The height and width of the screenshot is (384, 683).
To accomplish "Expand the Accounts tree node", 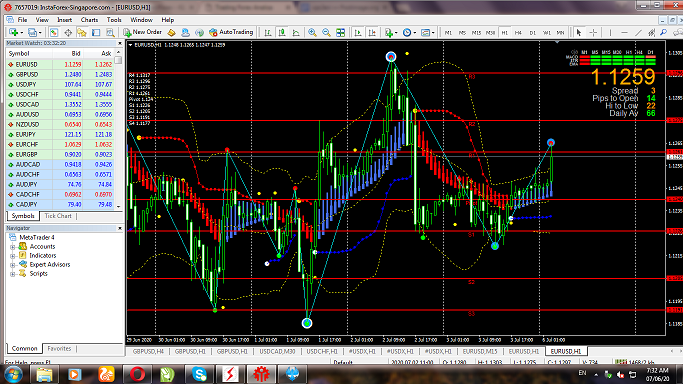I will pyautogui.click(x=13, y=247).
